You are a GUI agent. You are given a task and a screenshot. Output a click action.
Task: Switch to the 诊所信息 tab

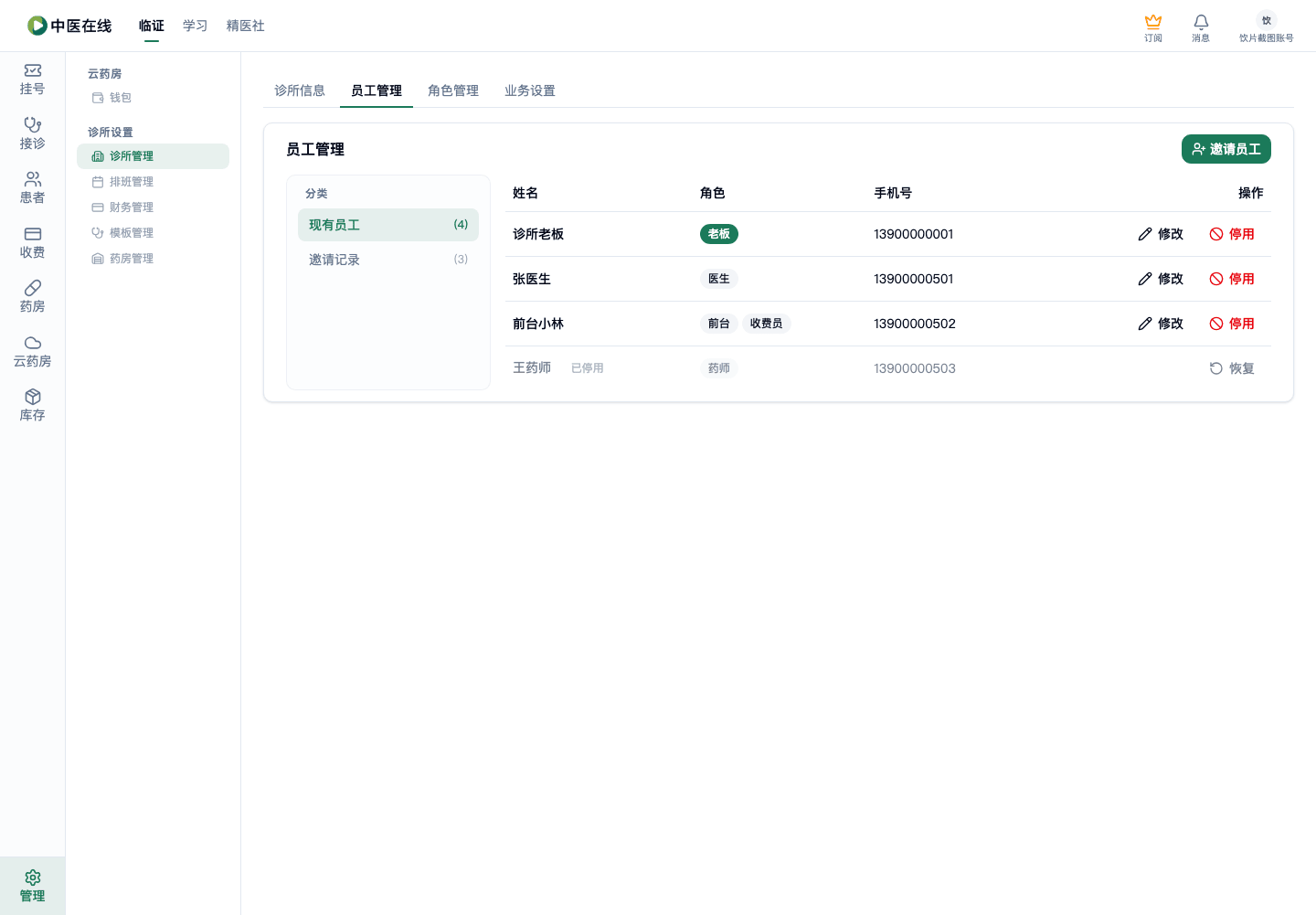(x=300, y=90)
